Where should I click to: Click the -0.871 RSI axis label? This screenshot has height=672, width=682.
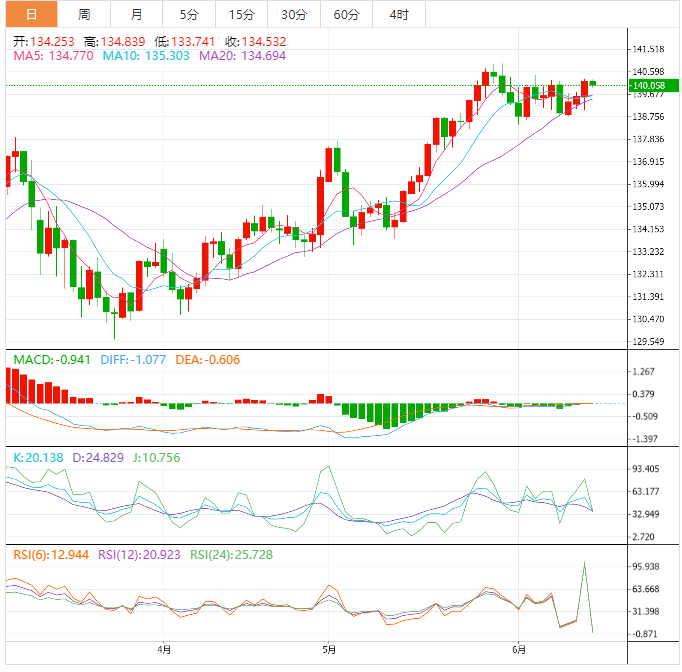point(645,634)
